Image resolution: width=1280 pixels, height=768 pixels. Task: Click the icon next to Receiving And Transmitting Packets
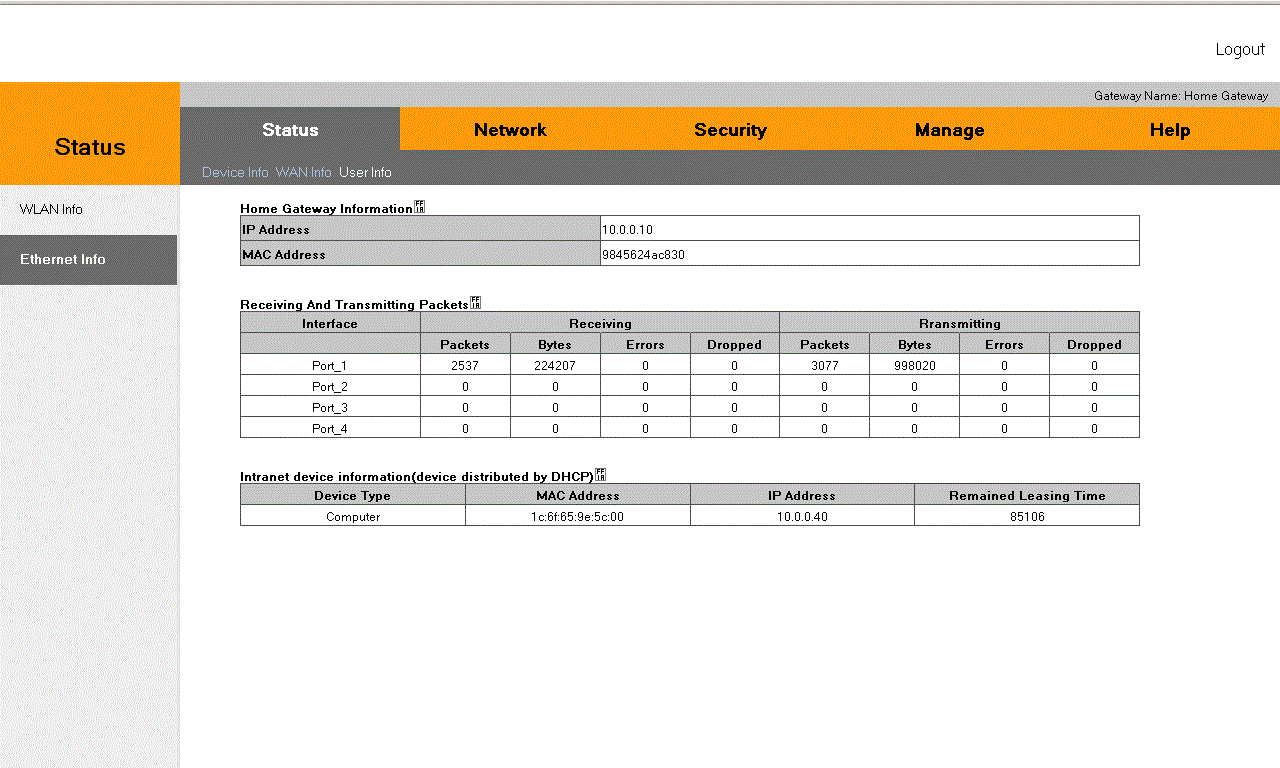coord(475,303)
